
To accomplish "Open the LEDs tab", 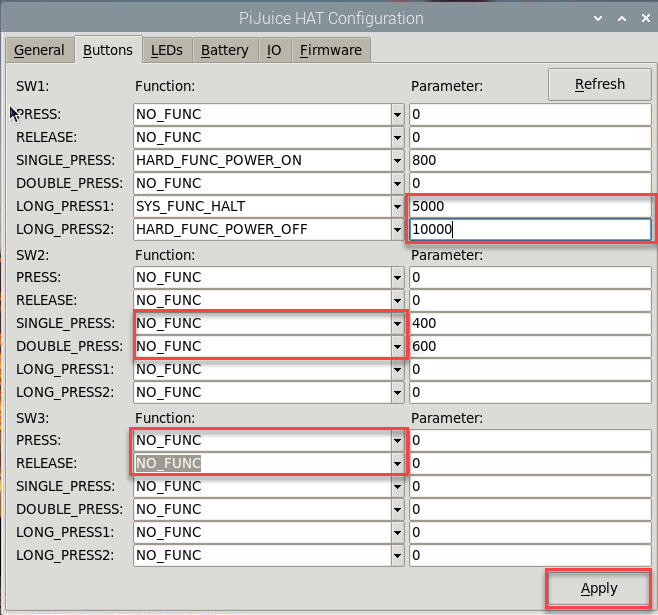I will coord(167,50).
